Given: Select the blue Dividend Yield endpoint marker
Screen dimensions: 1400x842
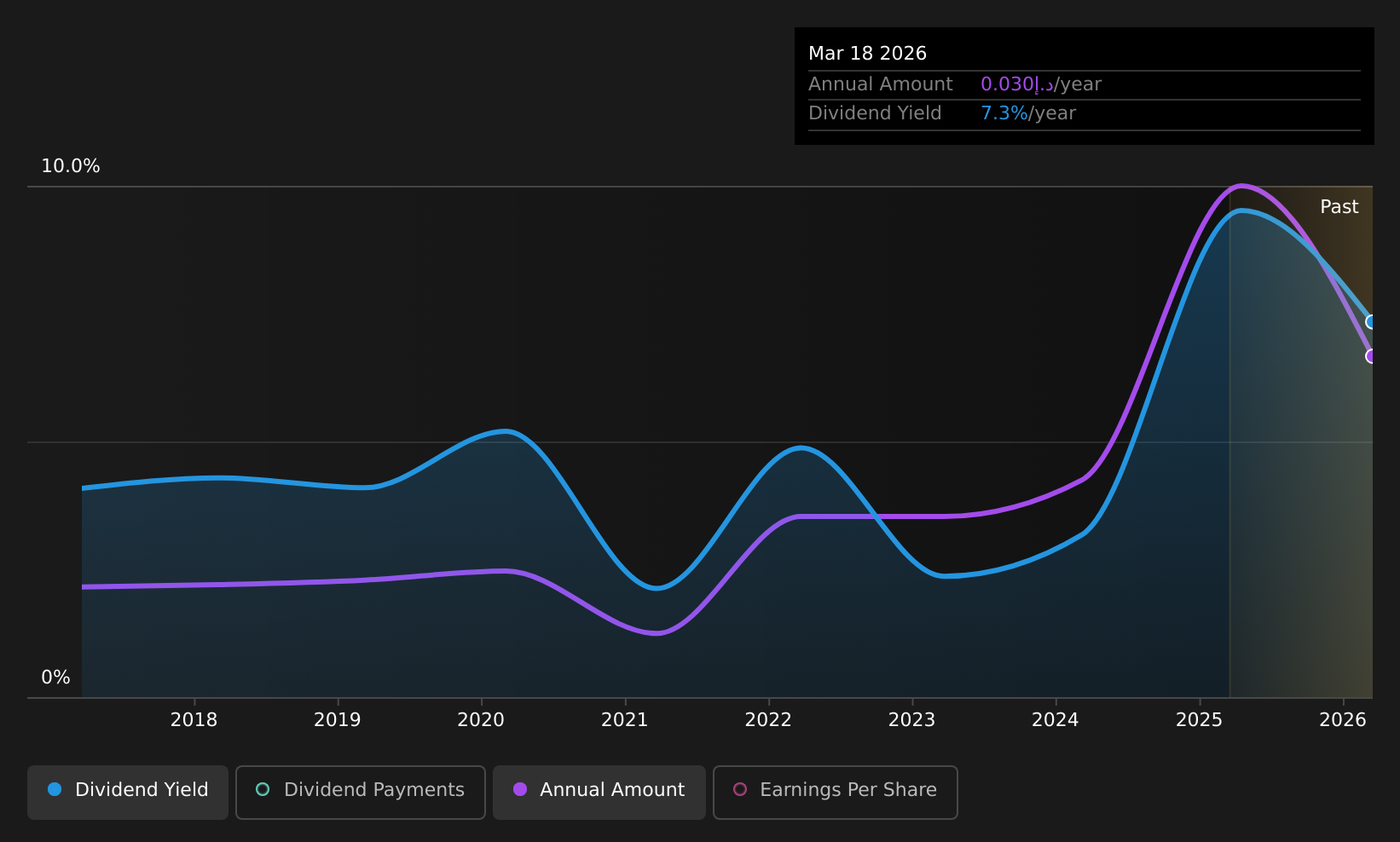Looking at the screenshot, I should (1372, 322).
